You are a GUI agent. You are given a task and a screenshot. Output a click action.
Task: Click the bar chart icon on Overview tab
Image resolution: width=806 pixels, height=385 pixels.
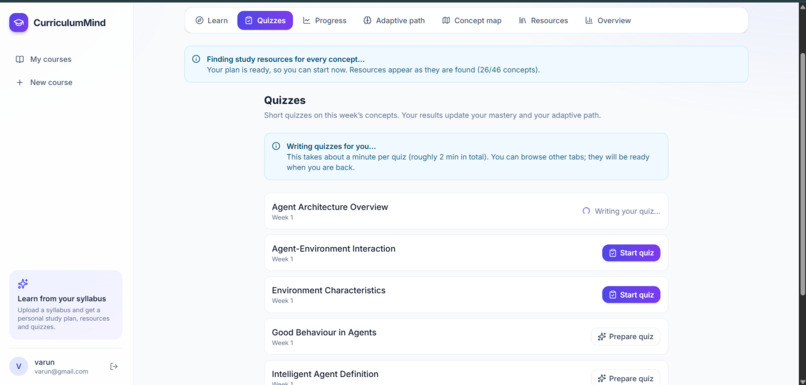pyautogui.click(x=589, y=21)
